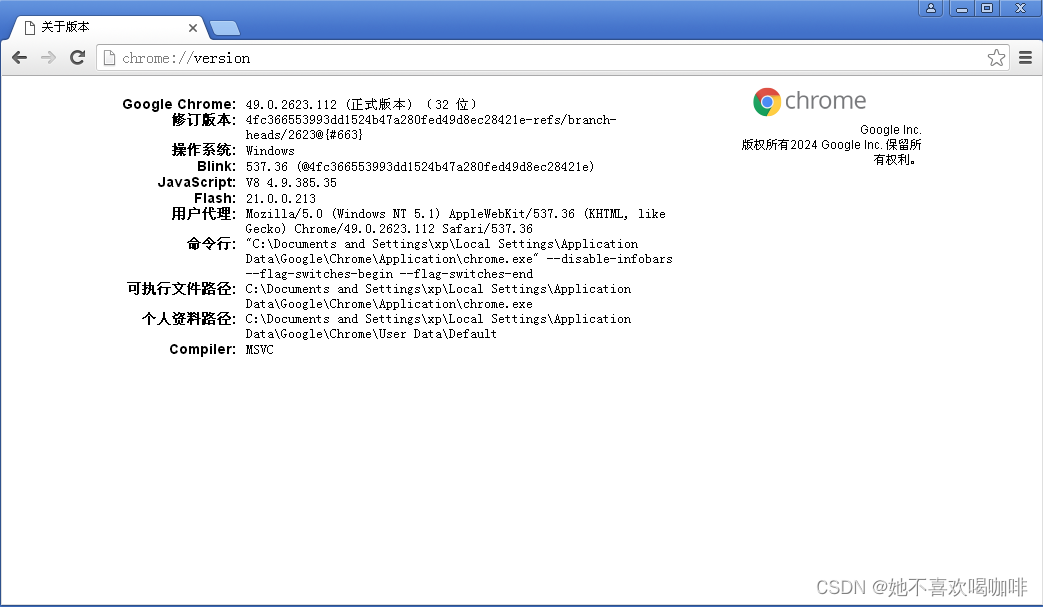
Task: Click the Compiler label
Action: pyautogui.click(x=203, y=350)
